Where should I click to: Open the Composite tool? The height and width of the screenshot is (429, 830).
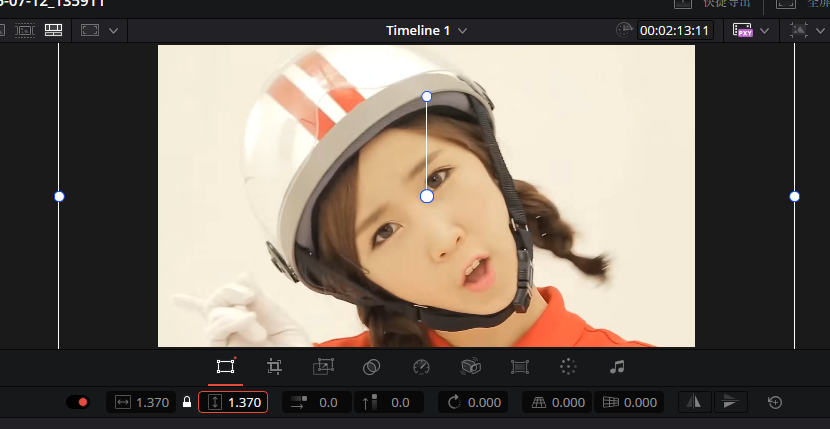coord(371,367)
